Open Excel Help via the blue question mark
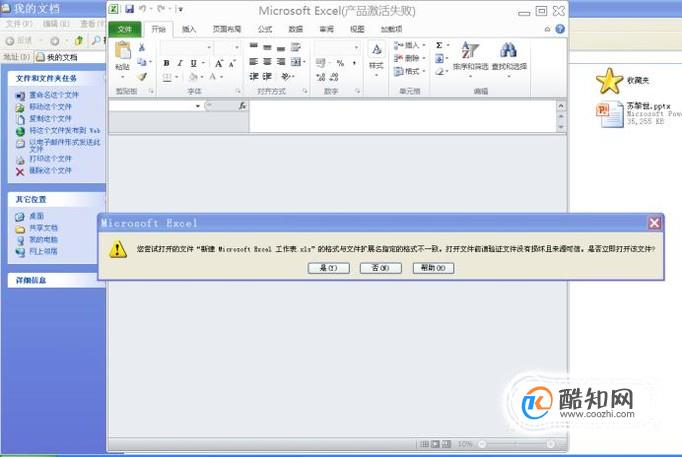The width and height of the screenshot is (682, 457). click(x=560, y=29)
